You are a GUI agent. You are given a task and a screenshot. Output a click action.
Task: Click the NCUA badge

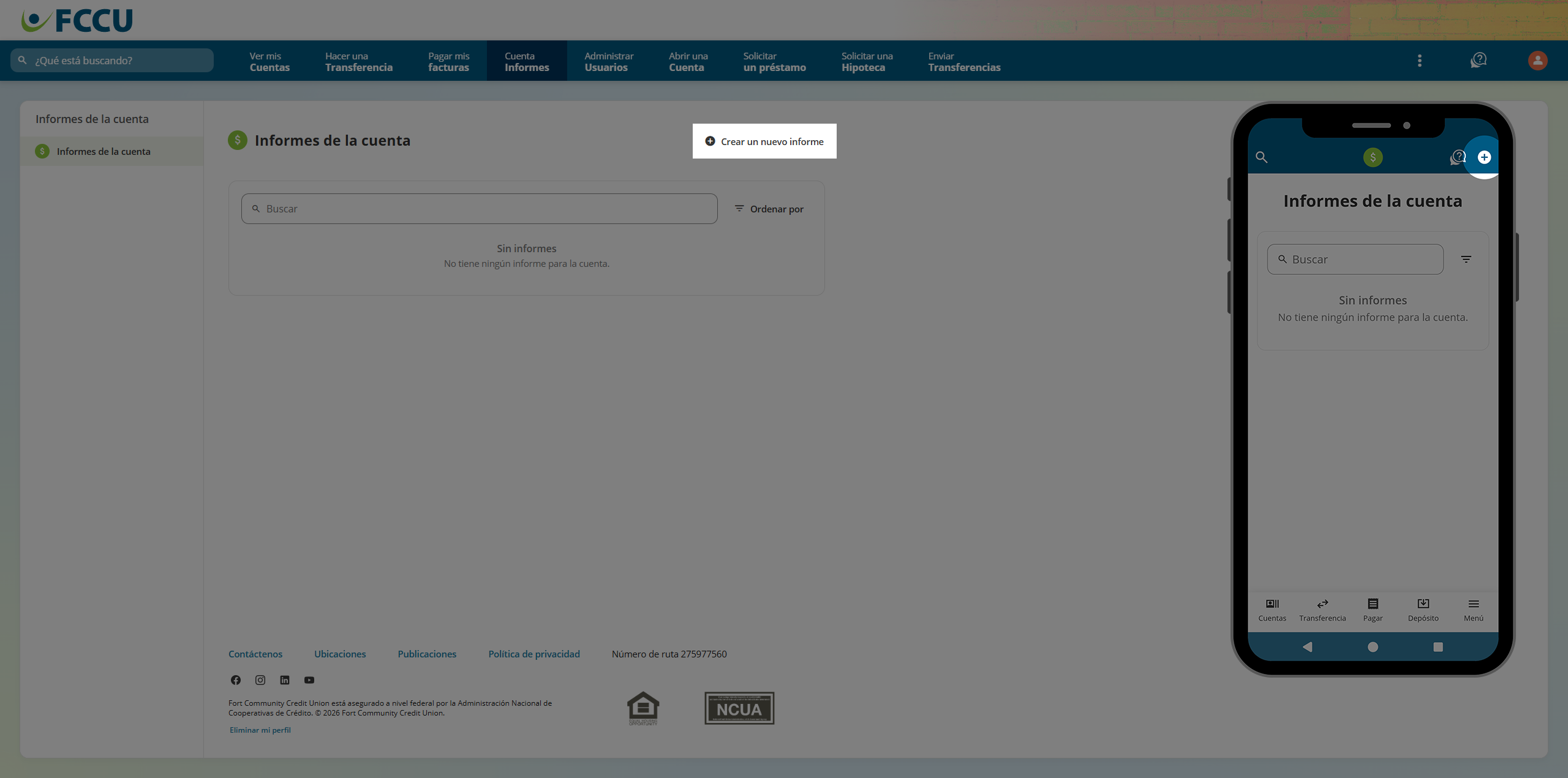(x=739, y=708)
